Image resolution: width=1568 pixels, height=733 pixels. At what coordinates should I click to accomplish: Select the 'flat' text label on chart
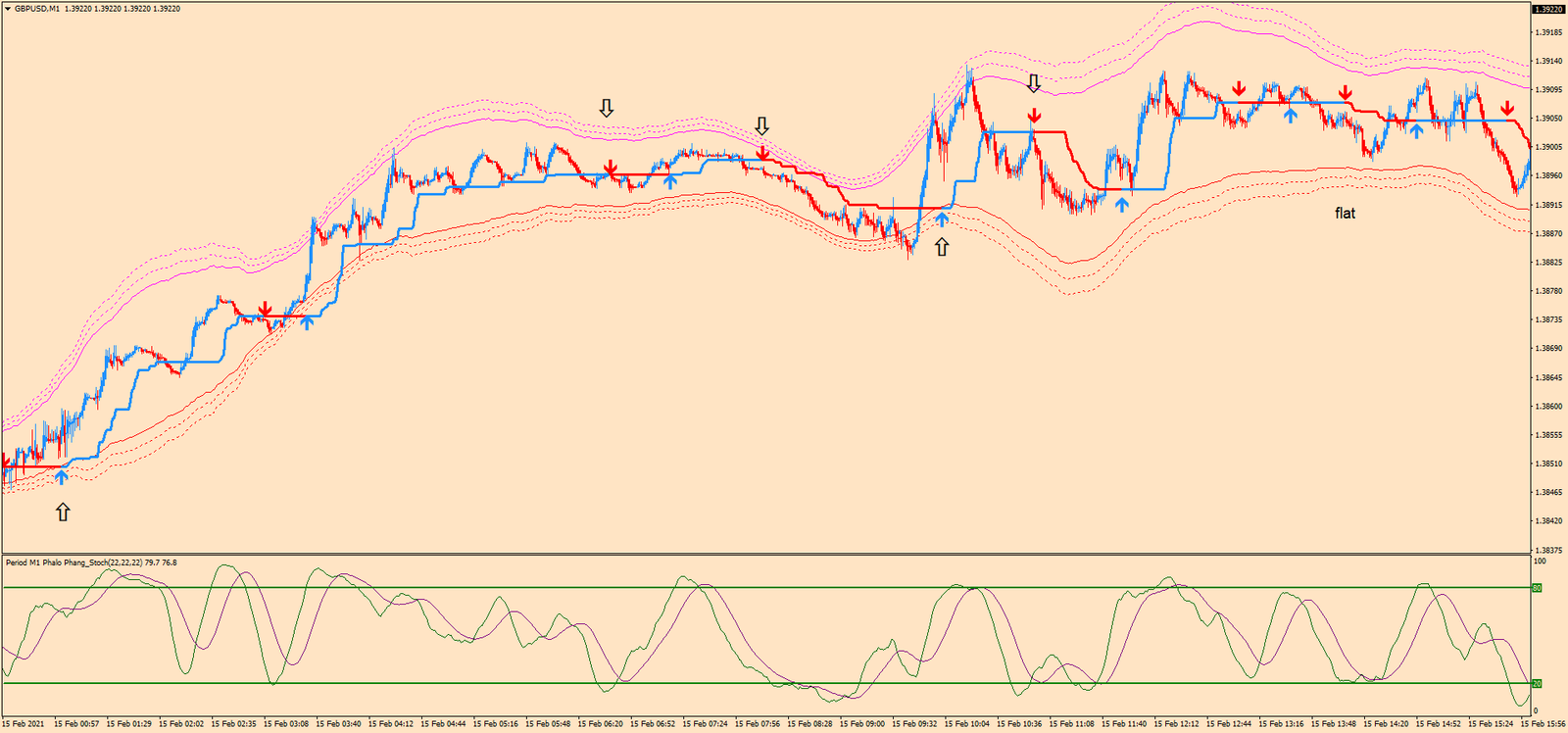point(1345,213)
